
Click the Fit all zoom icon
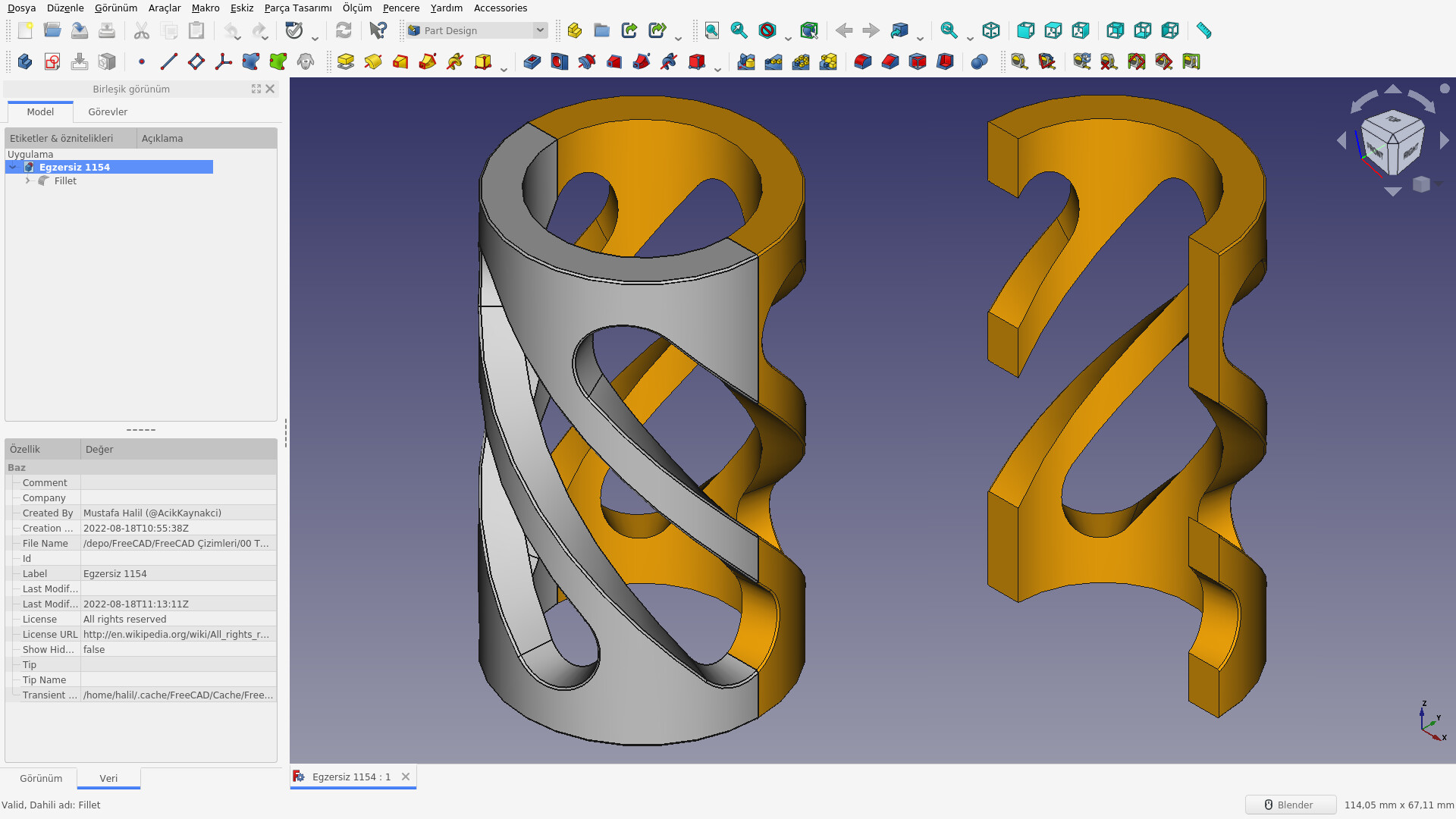pyautogui.click(x=711, y=31)
